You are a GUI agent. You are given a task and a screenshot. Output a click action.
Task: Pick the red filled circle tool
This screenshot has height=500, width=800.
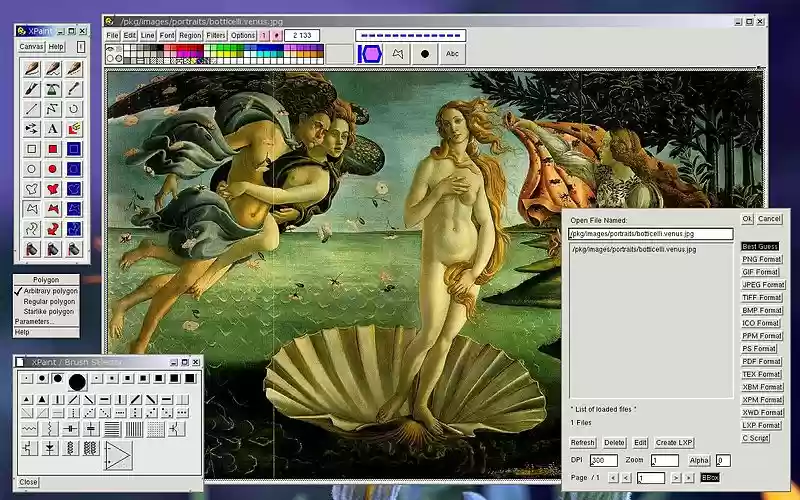coord(53,169)
